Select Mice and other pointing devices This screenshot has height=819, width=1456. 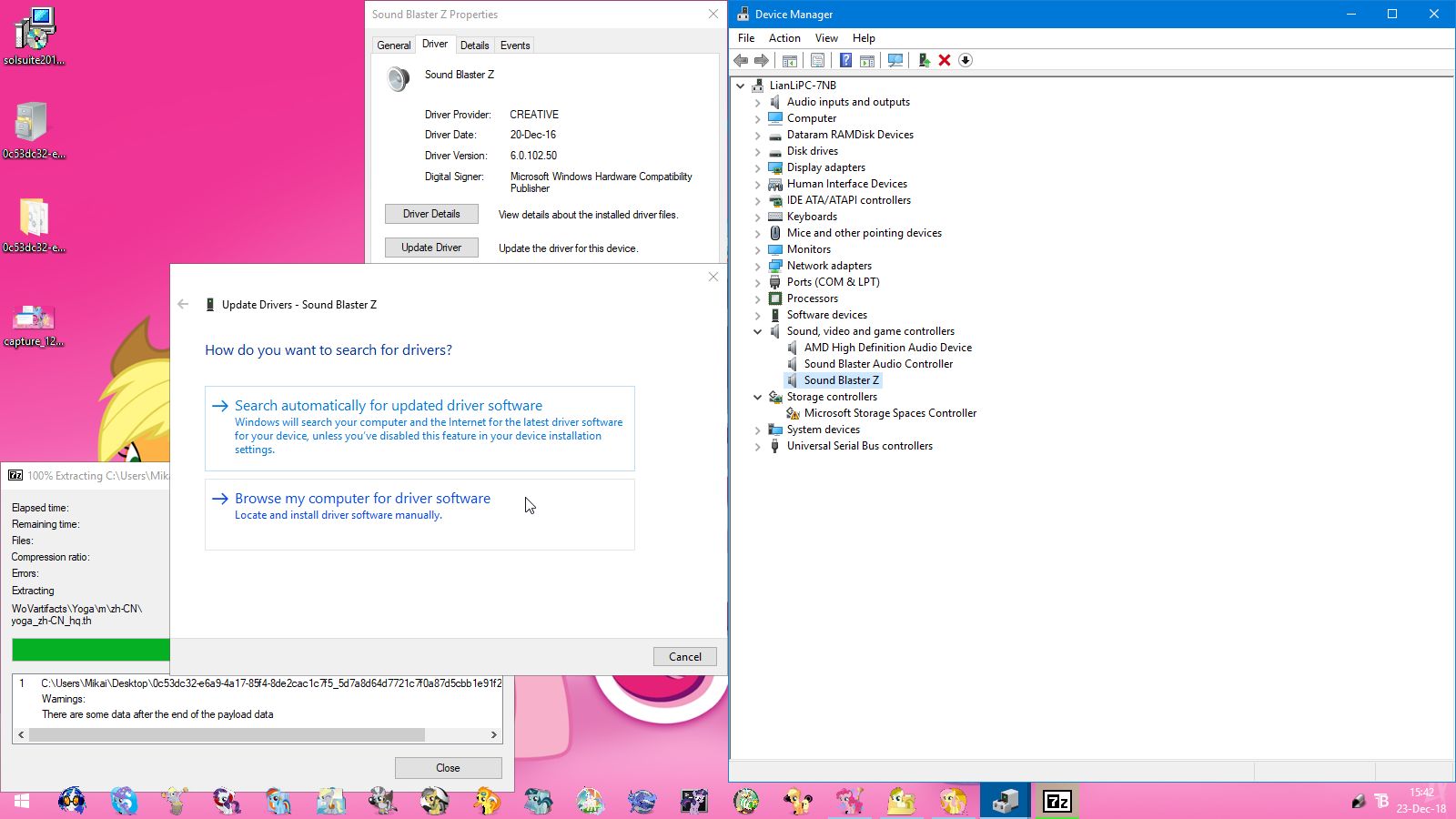point(864,233)
